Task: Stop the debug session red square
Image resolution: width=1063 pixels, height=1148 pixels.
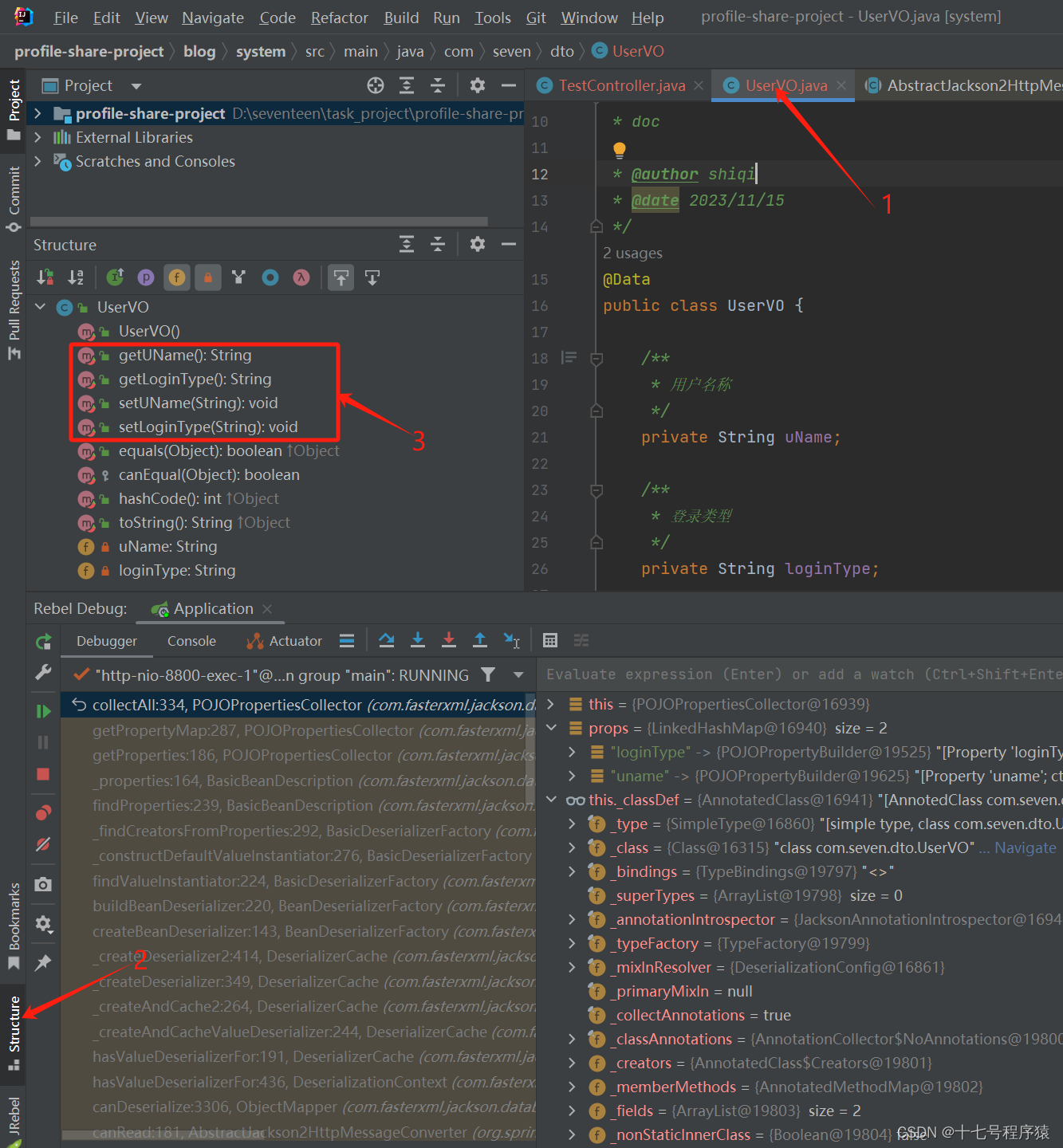Action: click(x=44, y=774)
